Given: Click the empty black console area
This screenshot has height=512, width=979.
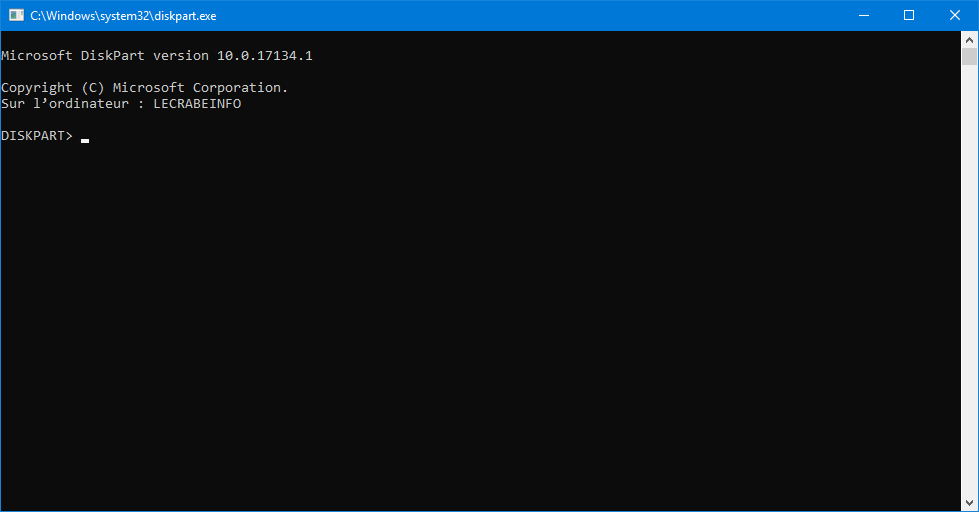Looking at the screenshot, I should coord(481,325).
